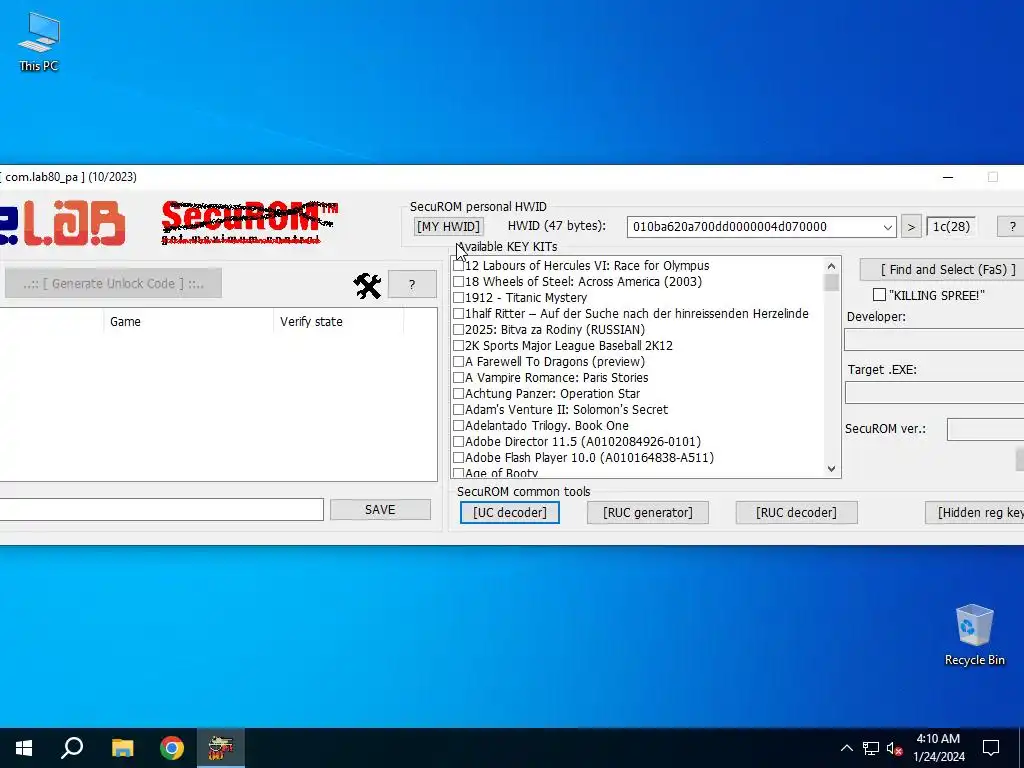Open taskbar Search magnifier
The height and width of the screenshot is (768, 1024).
(x=72, y=748)
